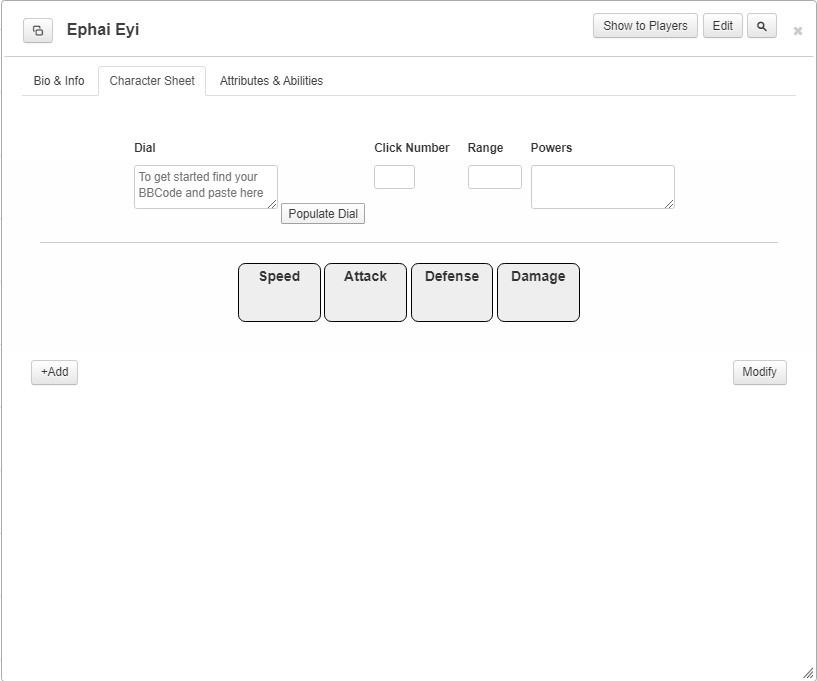
Task: Focus the Click Number input field
Action: tap(394, 177)
